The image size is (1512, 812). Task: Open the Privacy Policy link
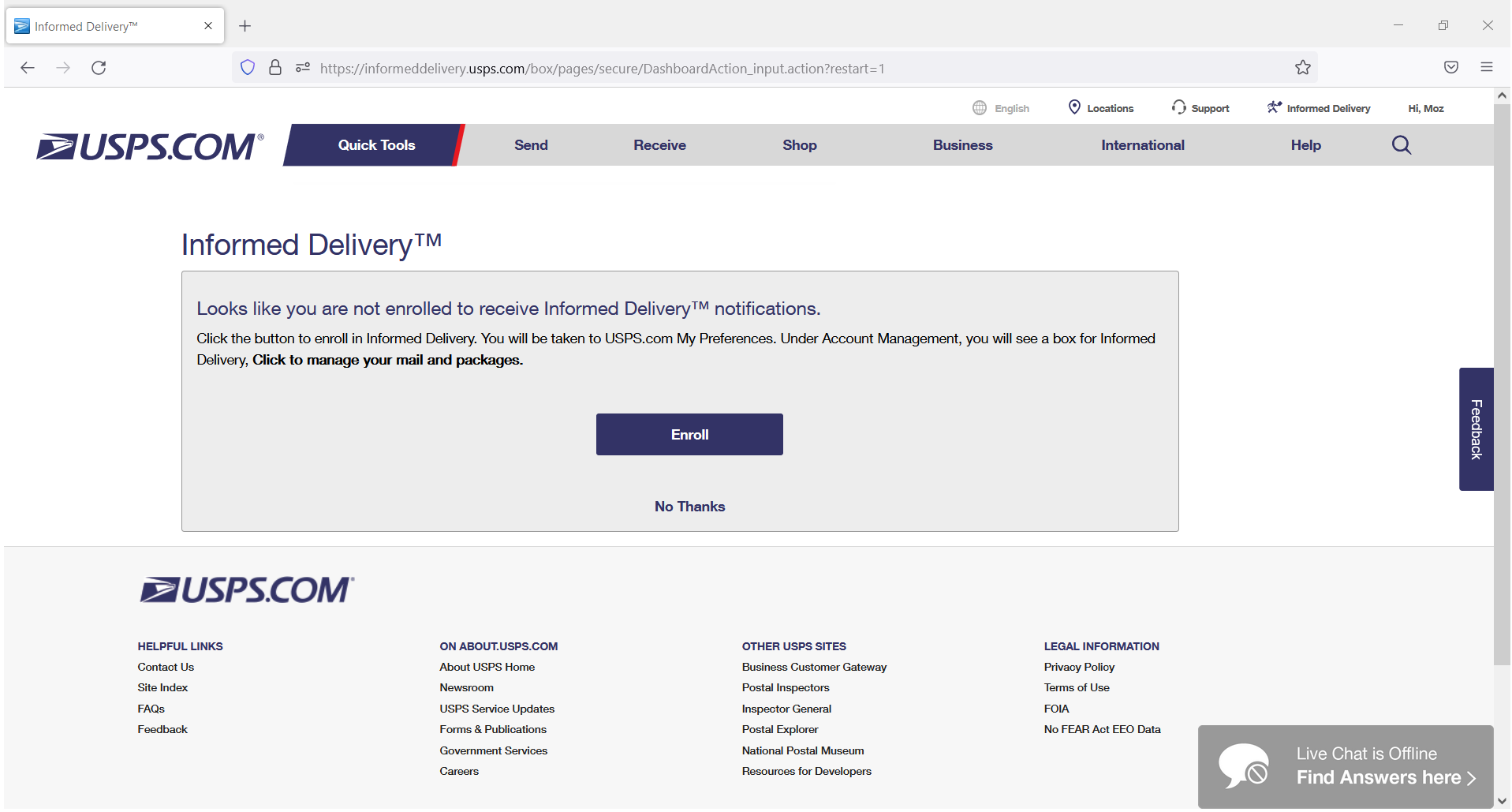point(1079,668)
